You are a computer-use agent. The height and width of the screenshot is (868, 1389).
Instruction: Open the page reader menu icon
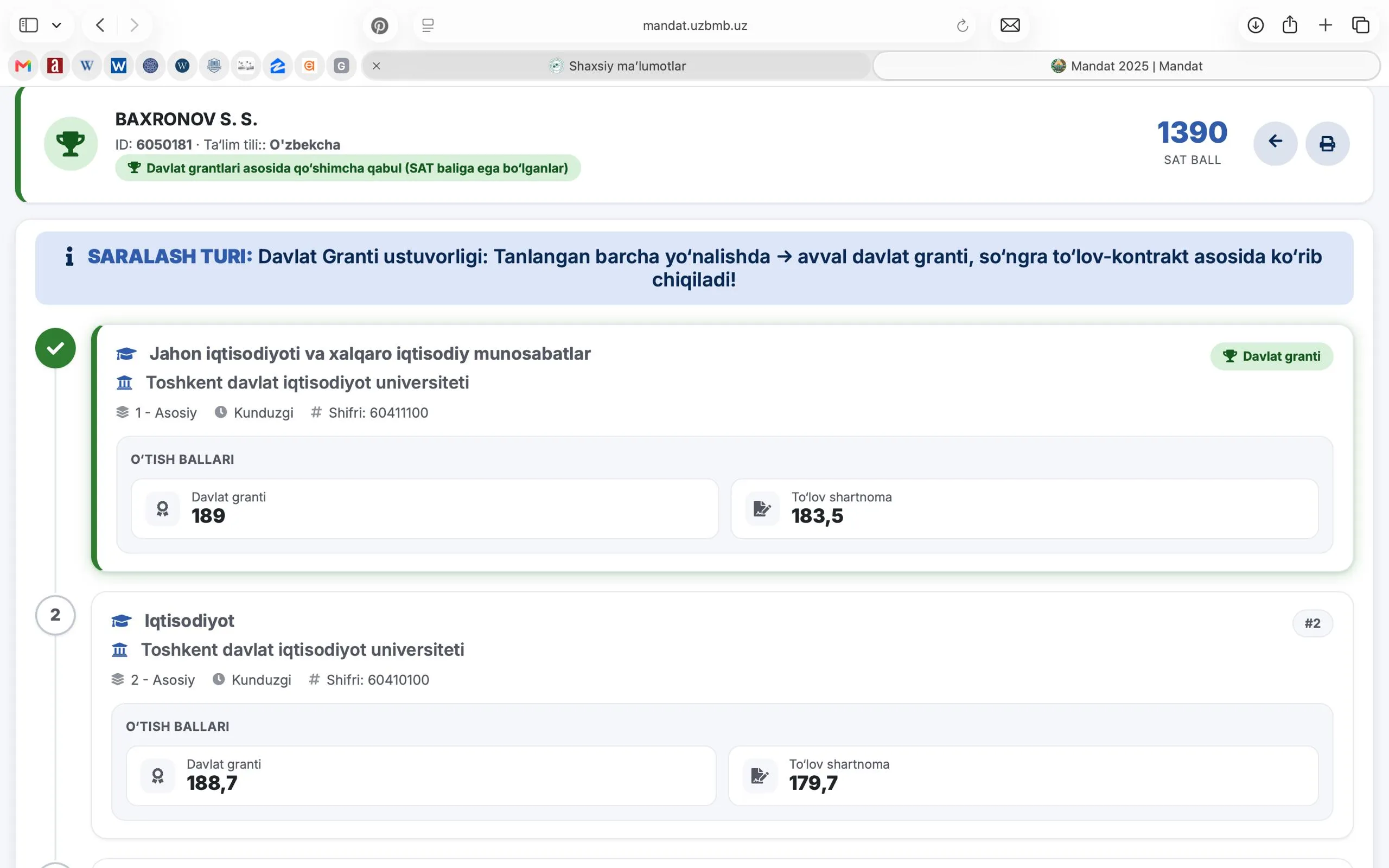428,25
